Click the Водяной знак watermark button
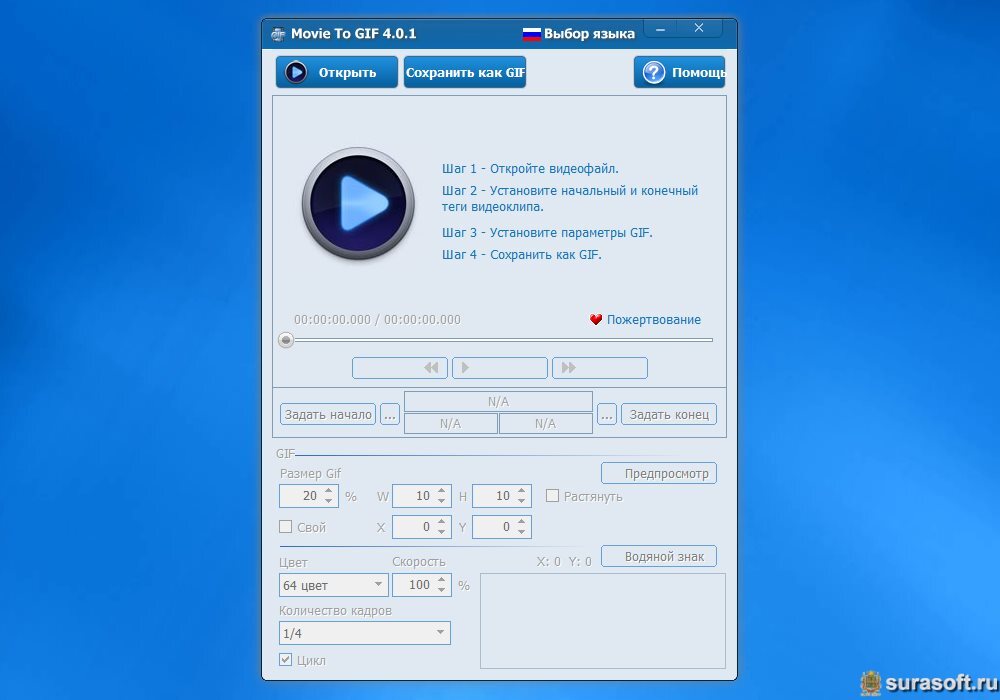 659,556
